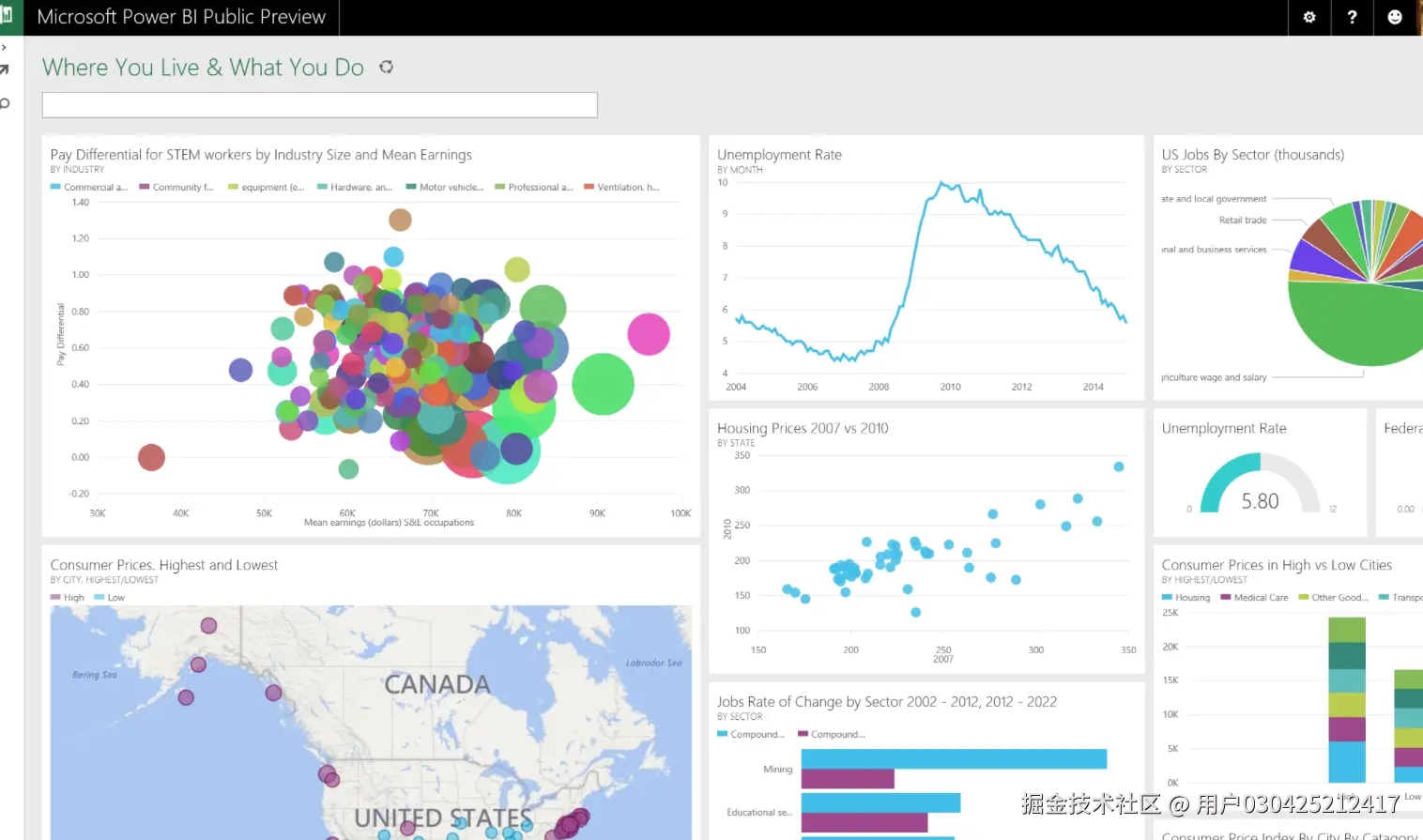Select the Community f... legend item
This screenshot has width=1423, height=840.
tap(176, 188)
